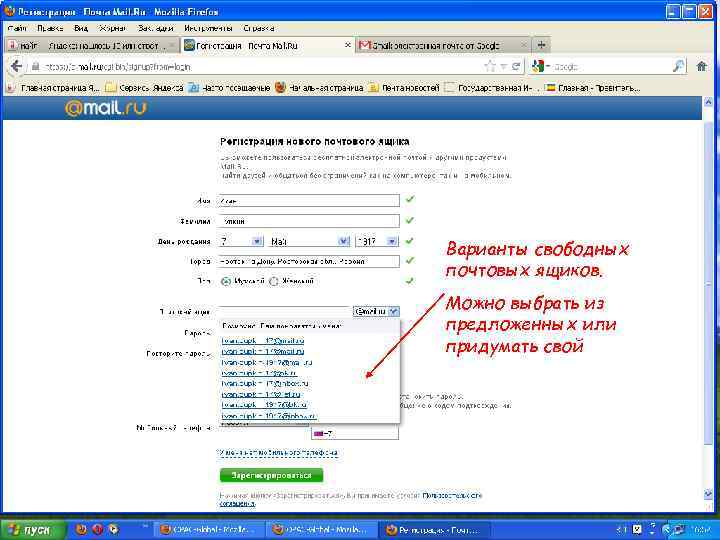Screen dimensions: 720x540
Task: Open Государственная И... bookmark
Action: (x=489, y=88)
